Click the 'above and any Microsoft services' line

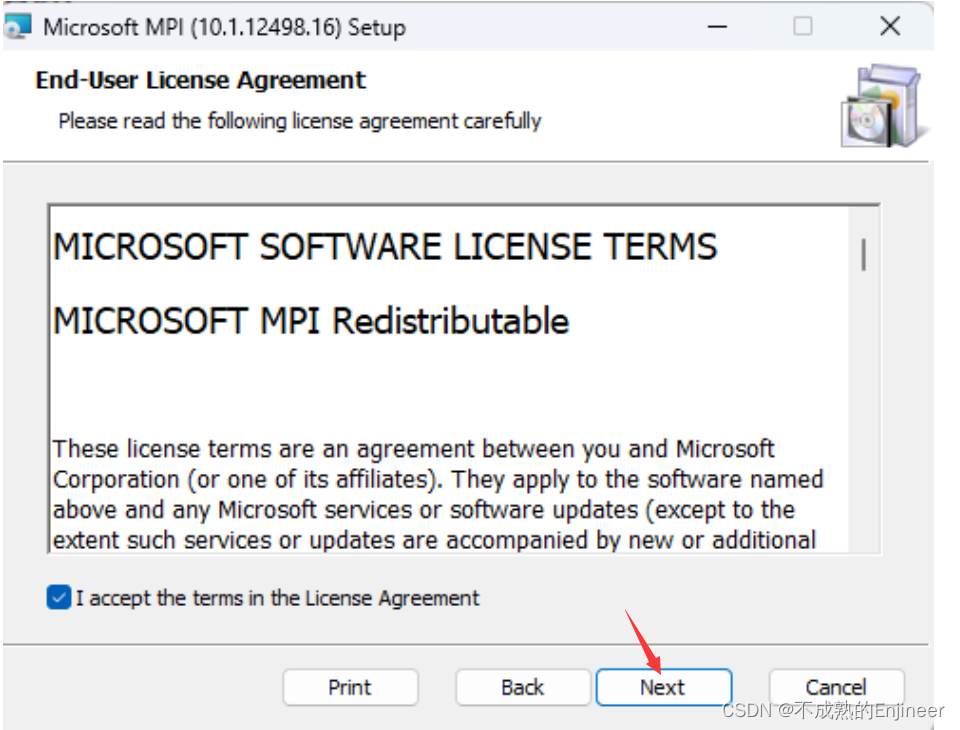coord(424,510)
